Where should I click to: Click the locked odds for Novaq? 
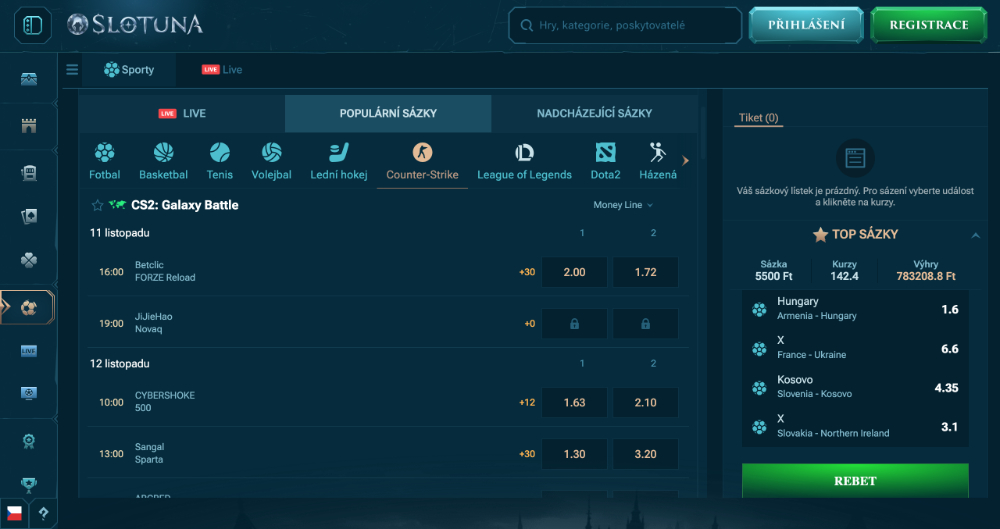pos(645,324)
